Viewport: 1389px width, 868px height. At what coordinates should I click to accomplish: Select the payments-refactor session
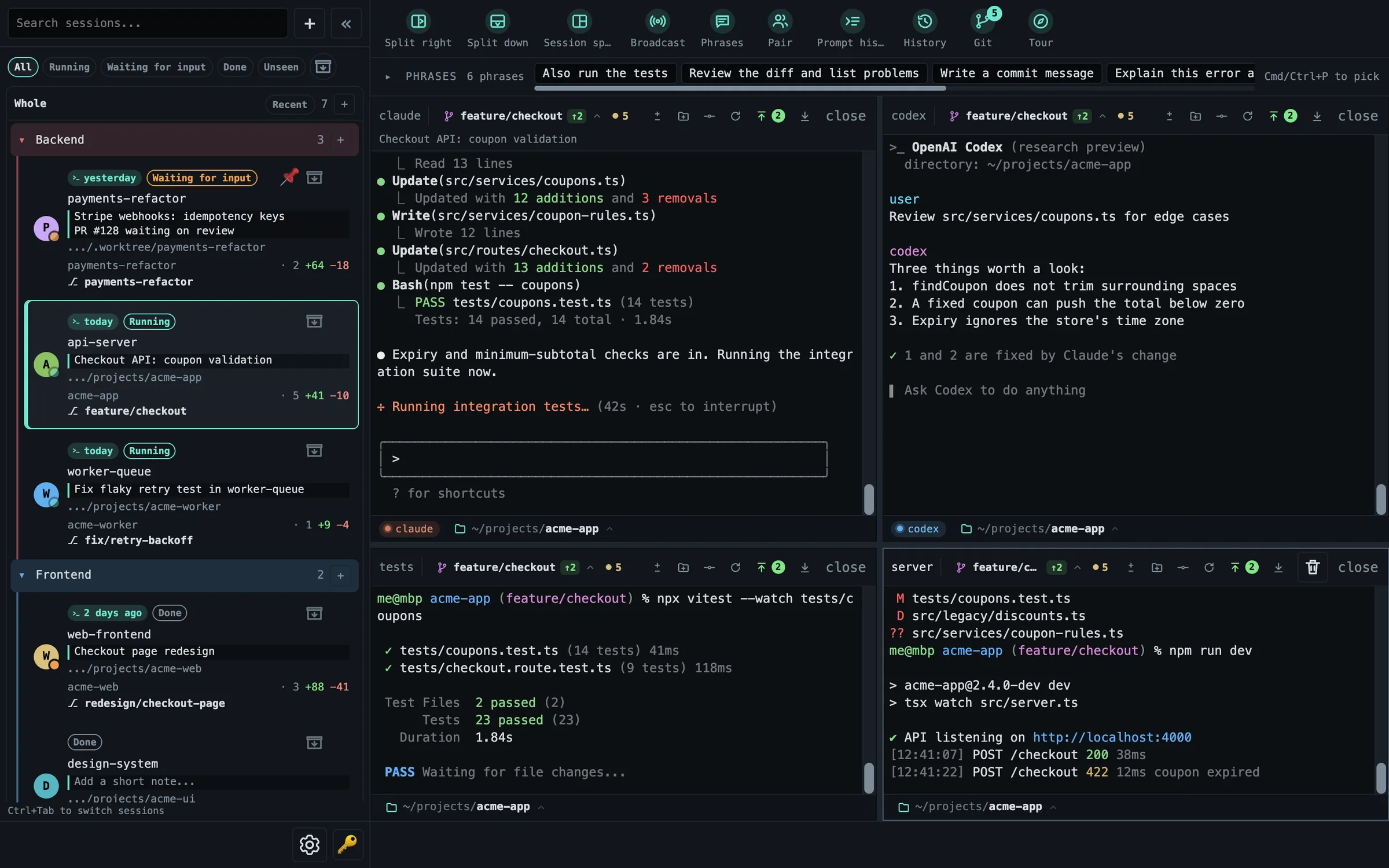point(191,229)
